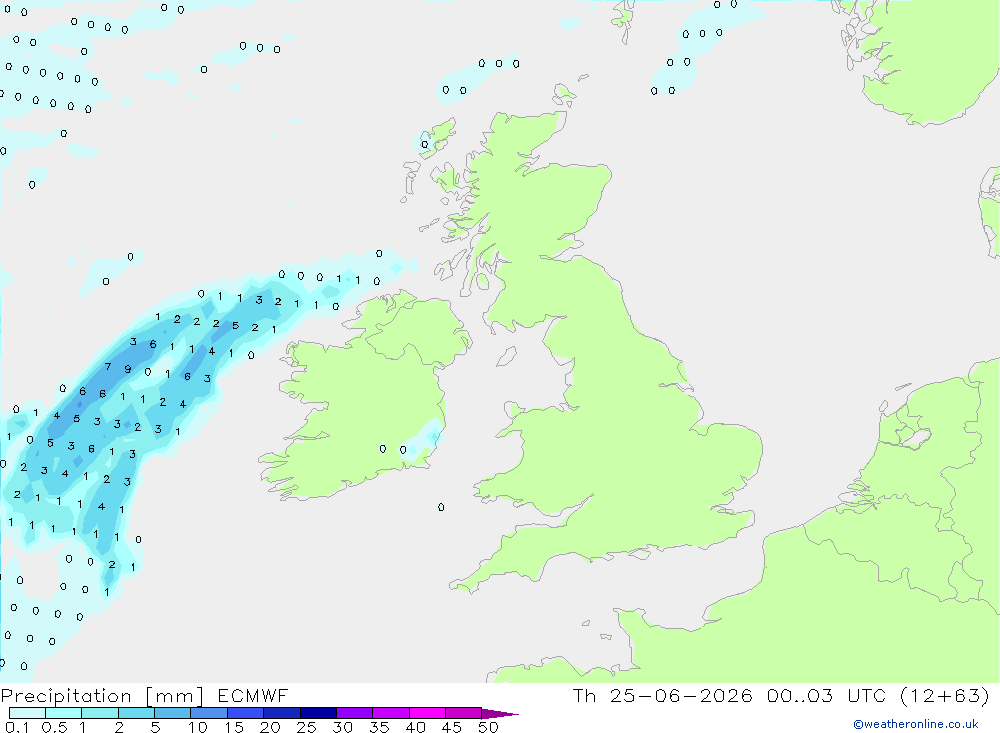Click the legend value "0.1"

click(x=17, y=727)
